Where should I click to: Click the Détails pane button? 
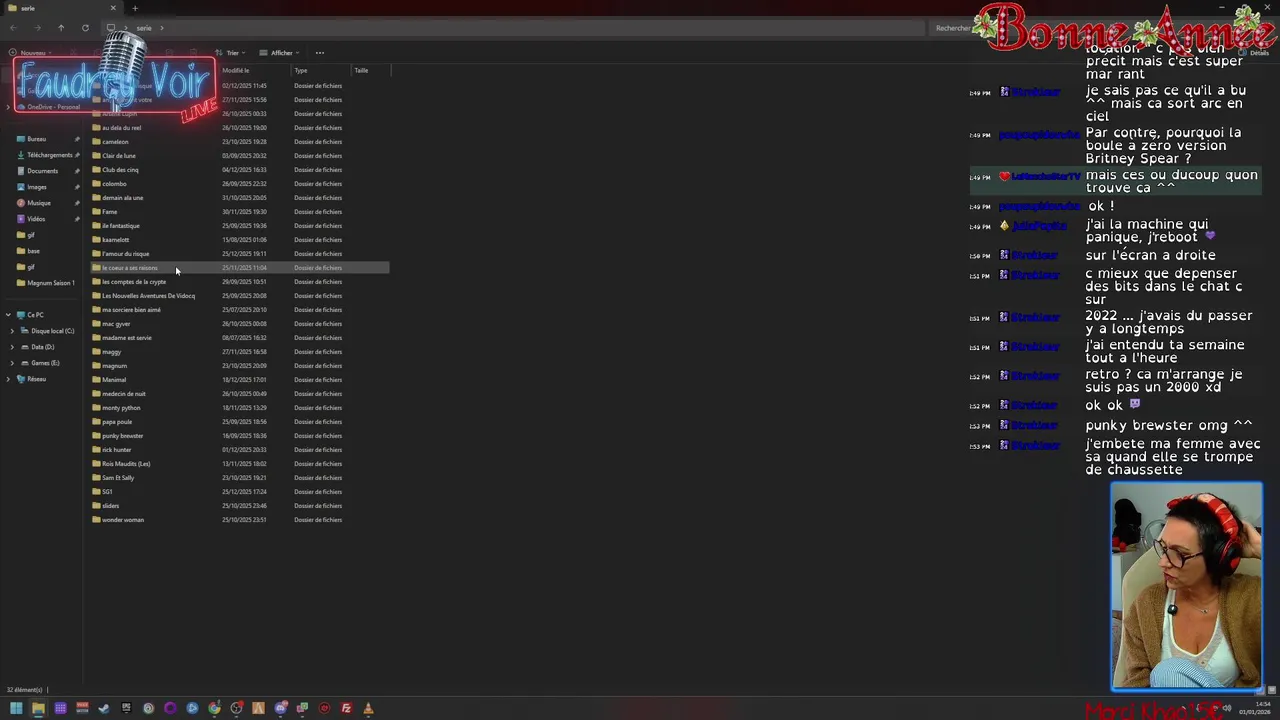pos(1254,53)
